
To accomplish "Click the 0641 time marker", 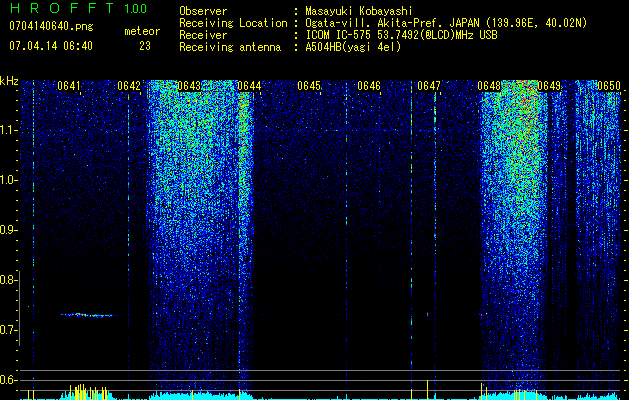I will (69, 86).
